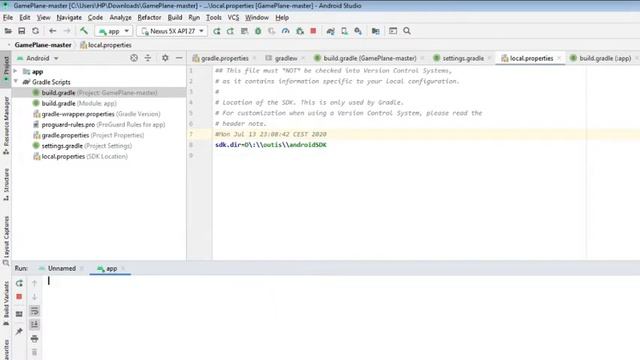Sync Project with Gradle Files icon
This screenshot has width=640, height=360.
click(x=330, y=31)
